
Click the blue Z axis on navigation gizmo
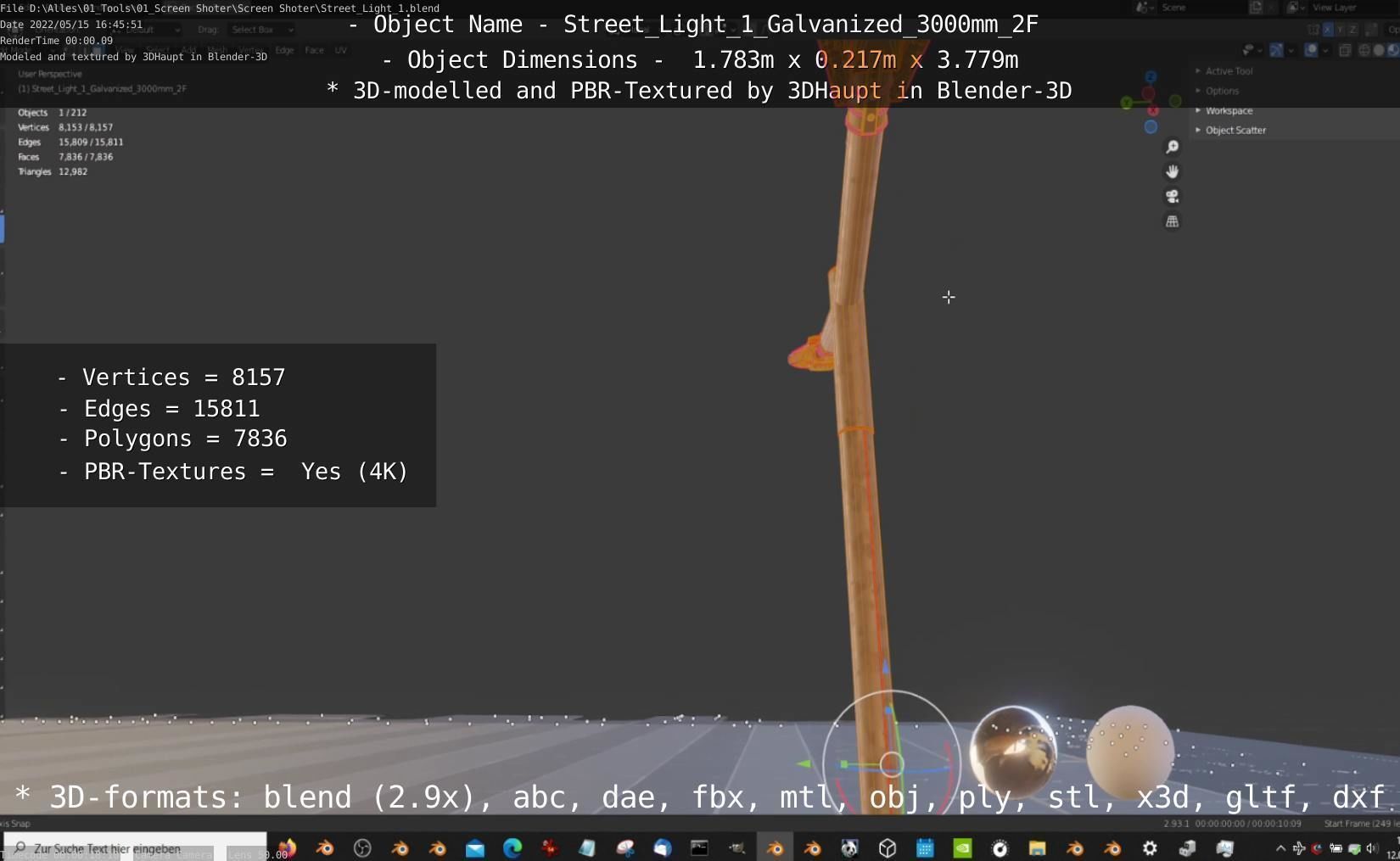tap(1151, 77)
